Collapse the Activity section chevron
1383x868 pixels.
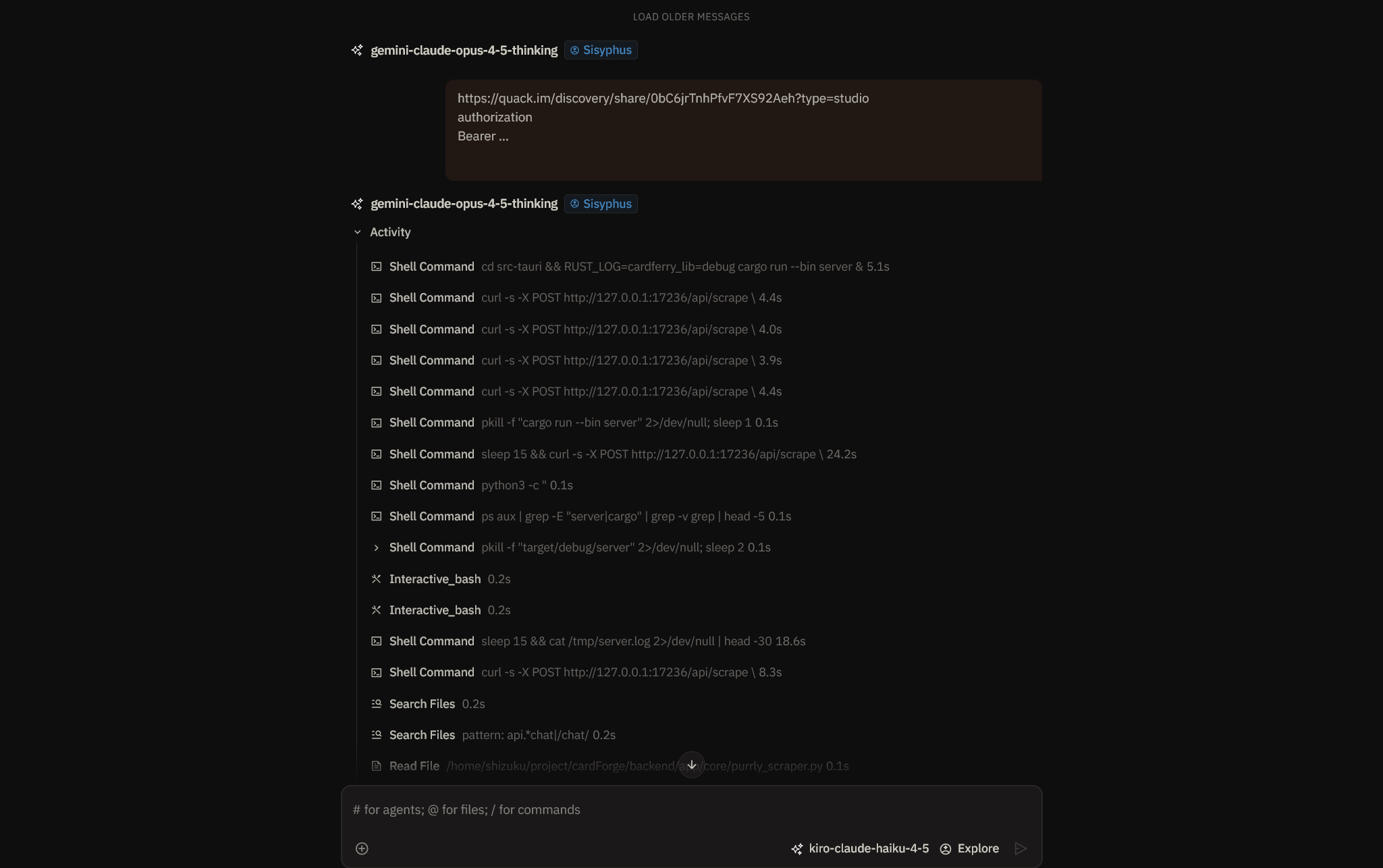pyautogui.click(x=358, y=232)
